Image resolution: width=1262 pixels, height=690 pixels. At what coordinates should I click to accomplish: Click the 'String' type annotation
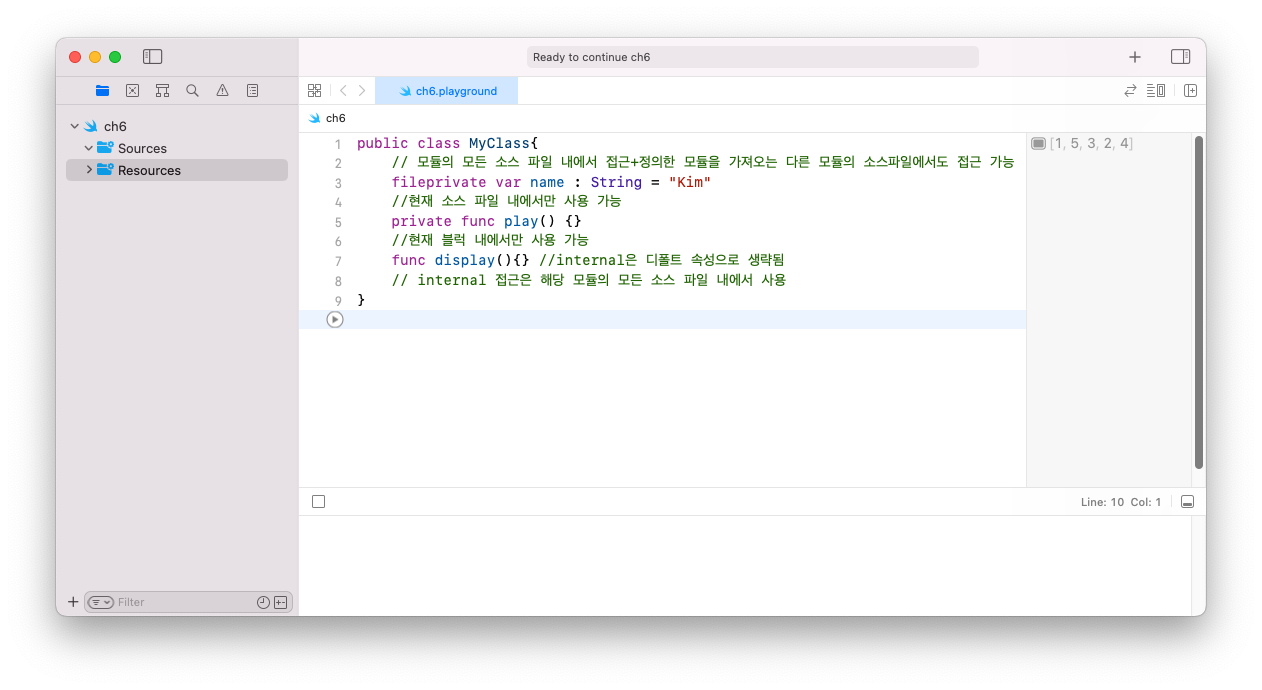point(616,183)
